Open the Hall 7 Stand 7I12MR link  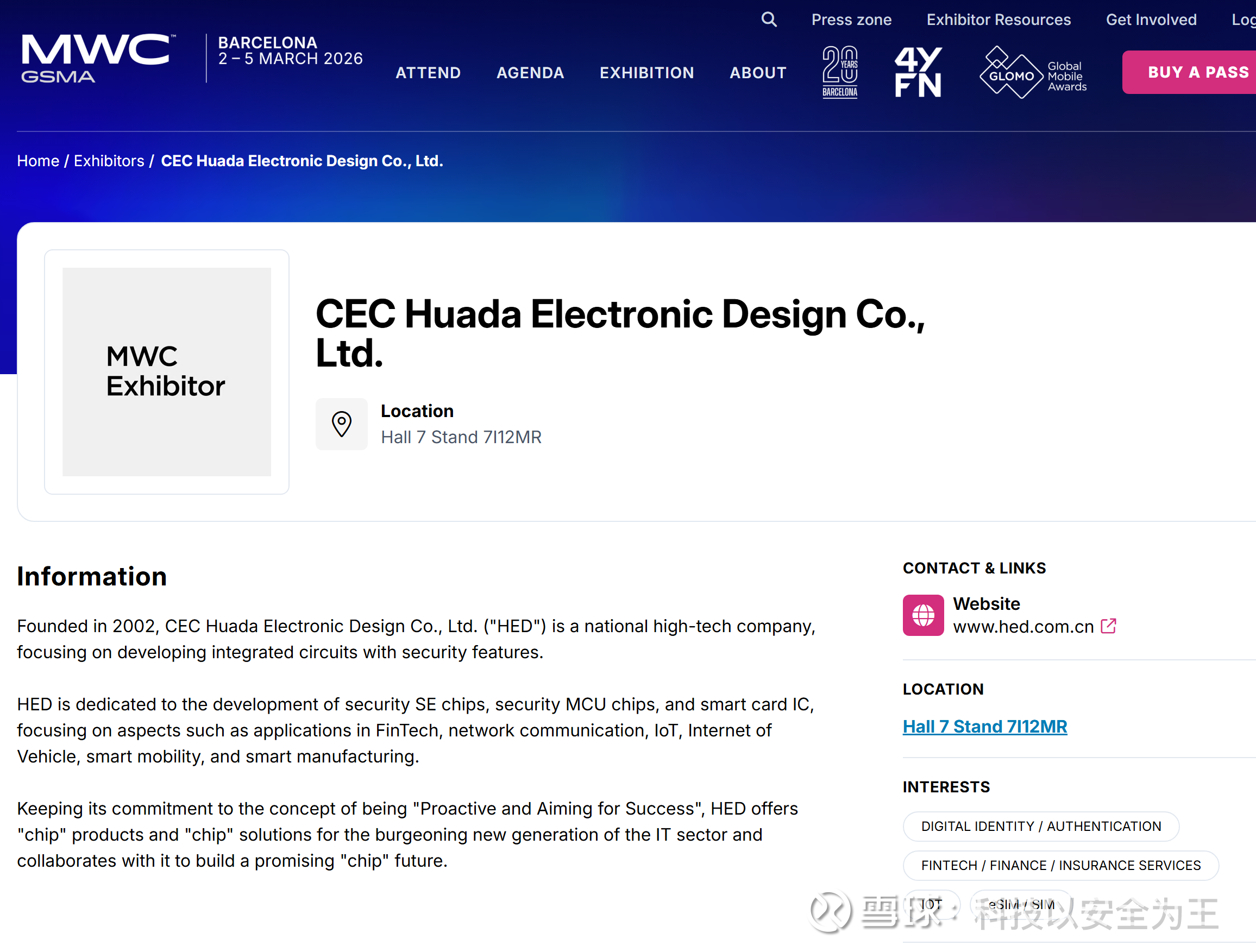click(984, 727)
